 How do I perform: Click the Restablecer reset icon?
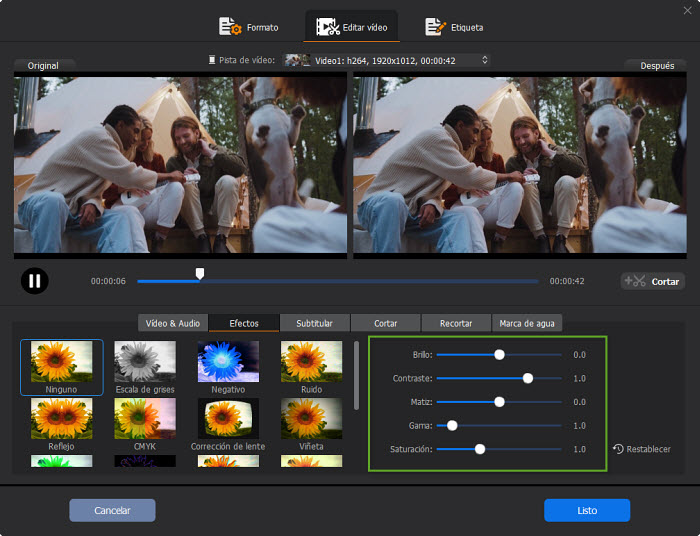tap(619, 449)
